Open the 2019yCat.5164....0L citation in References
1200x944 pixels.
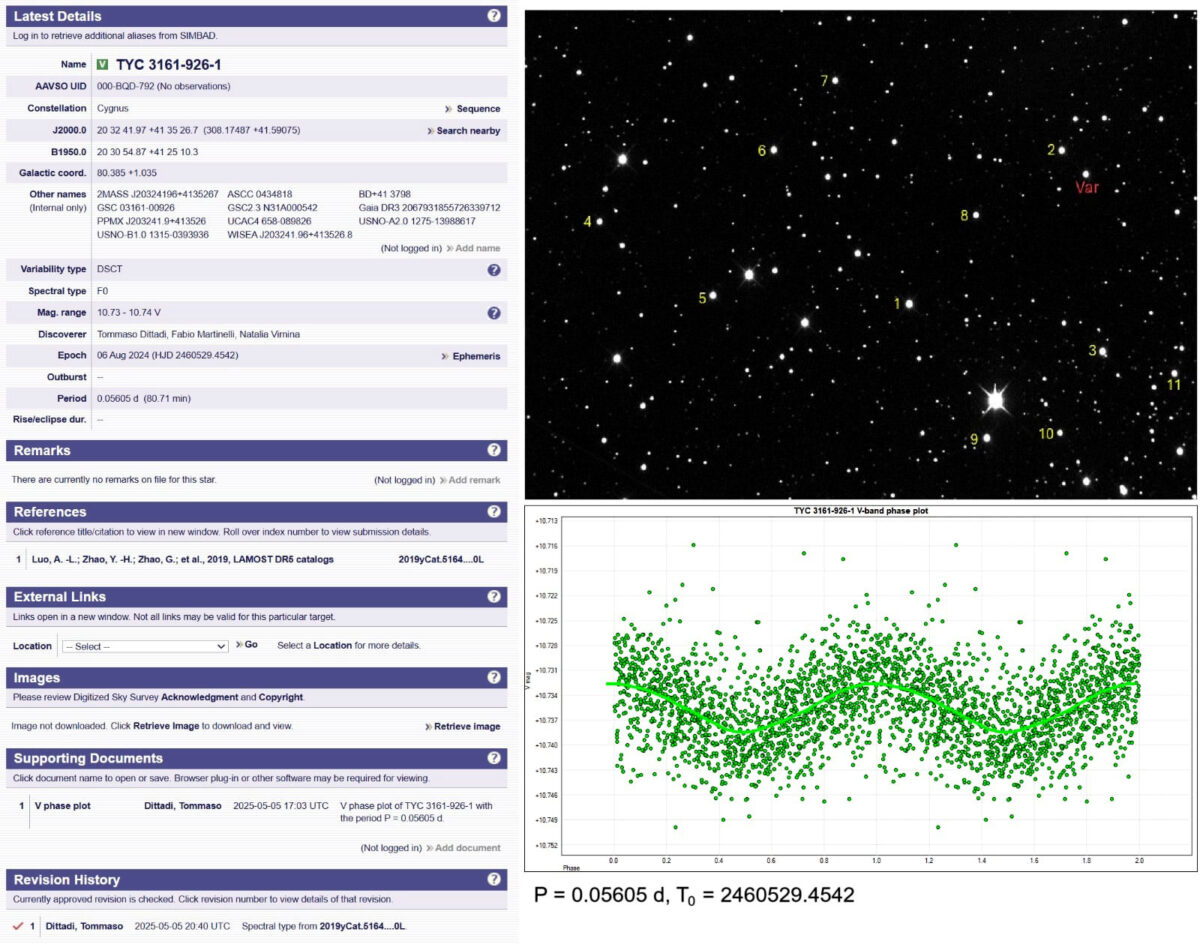pos(441,559)
